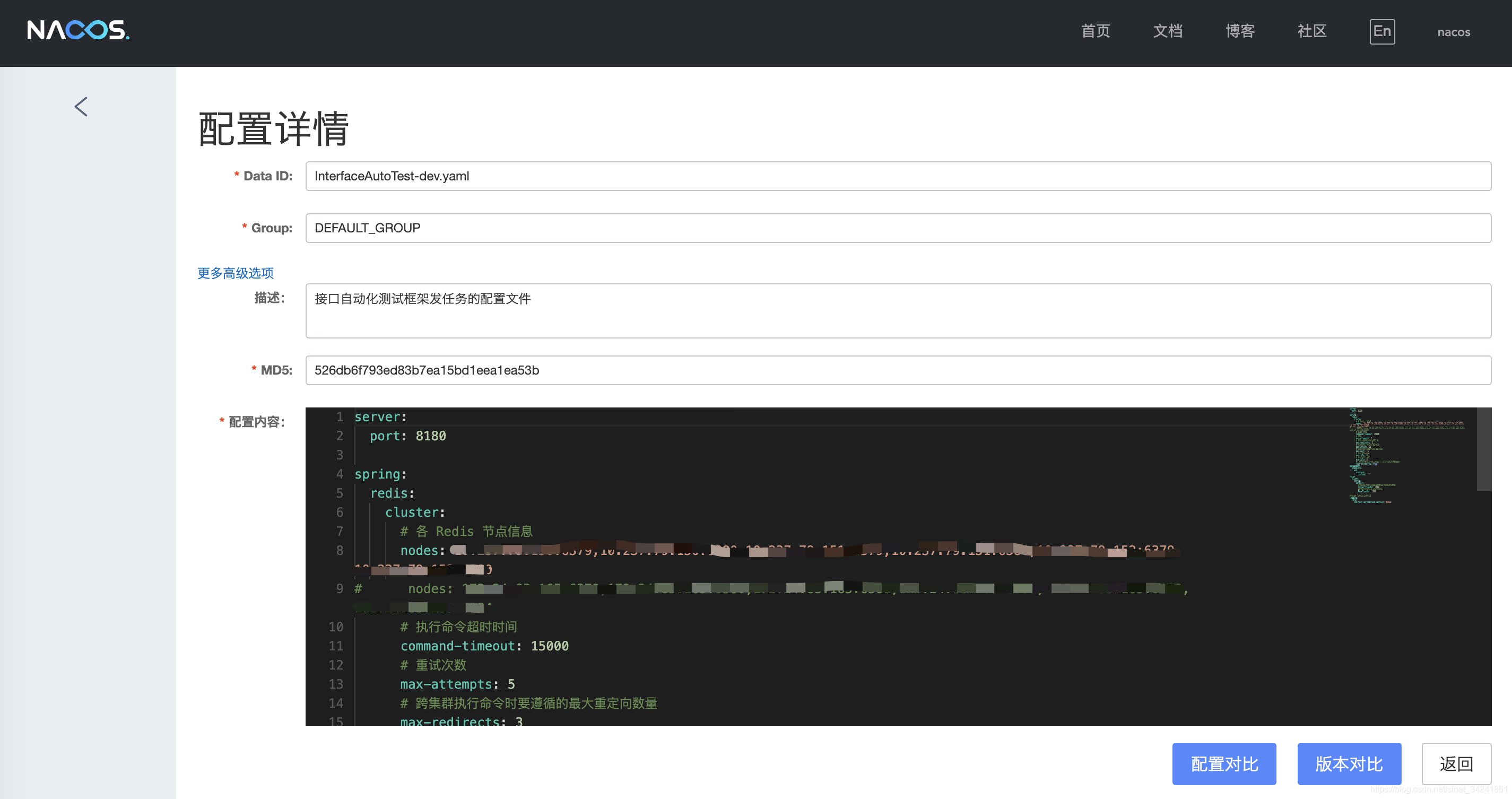Click the Data ID input field
This screenshot has height=799, width=1512.
[x=898, y=176]
